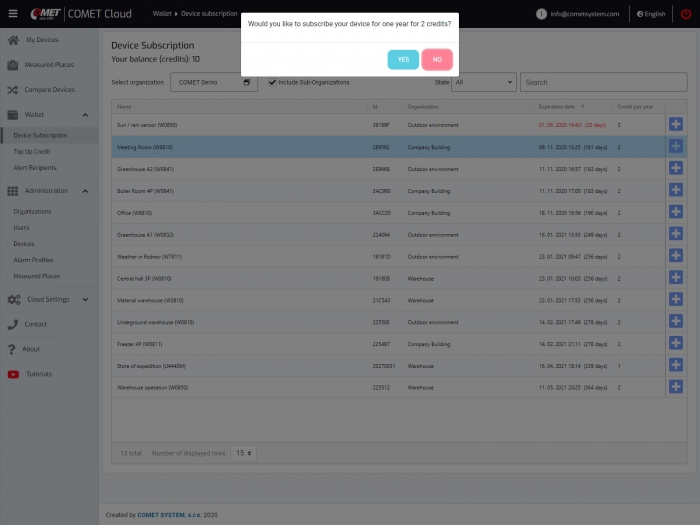Decline subscription with NO button
This screenshot has width=700, height=525.
coord(437,60)
